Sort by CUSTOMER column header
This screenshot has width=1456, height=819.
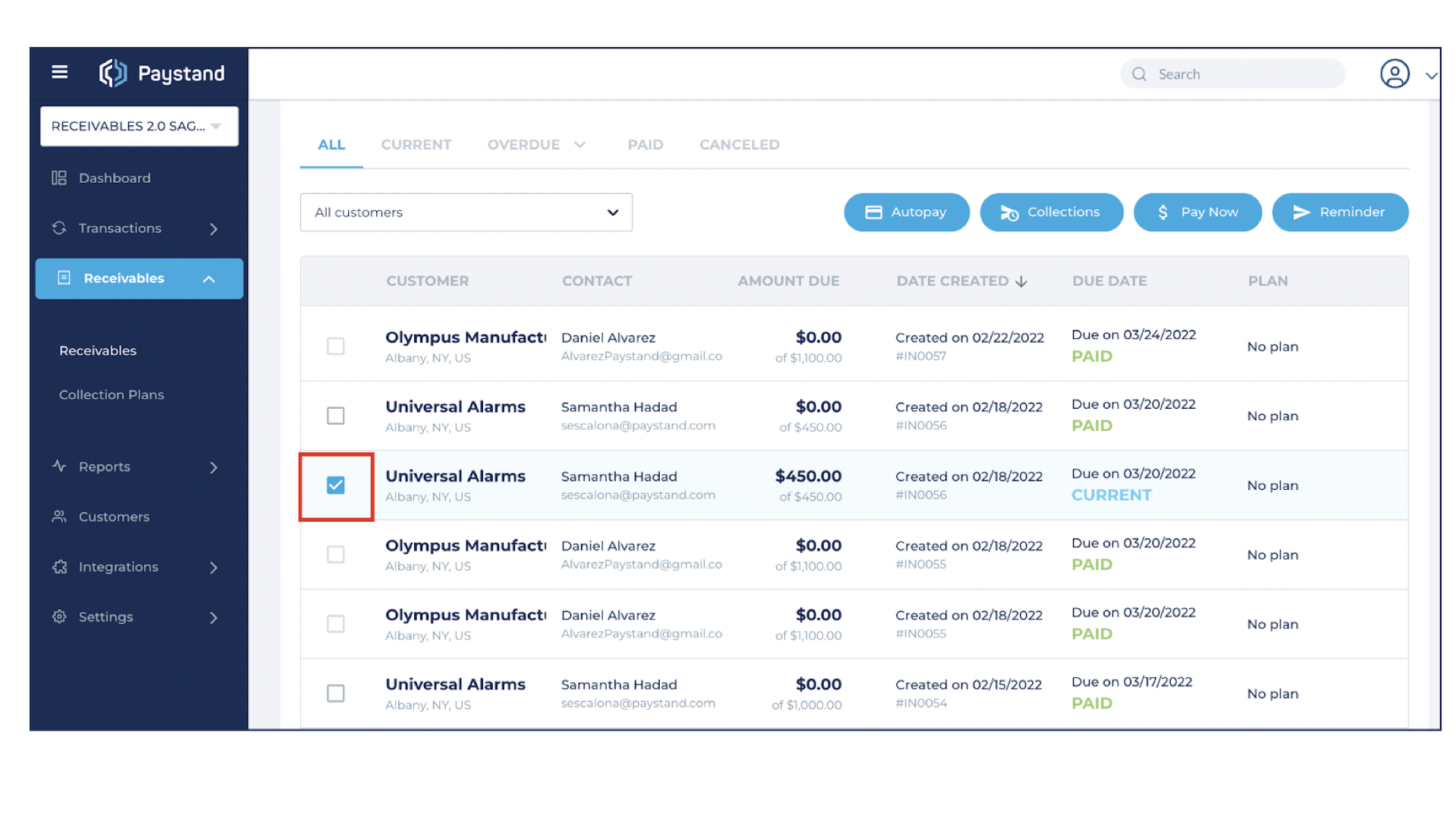point(428,281)
